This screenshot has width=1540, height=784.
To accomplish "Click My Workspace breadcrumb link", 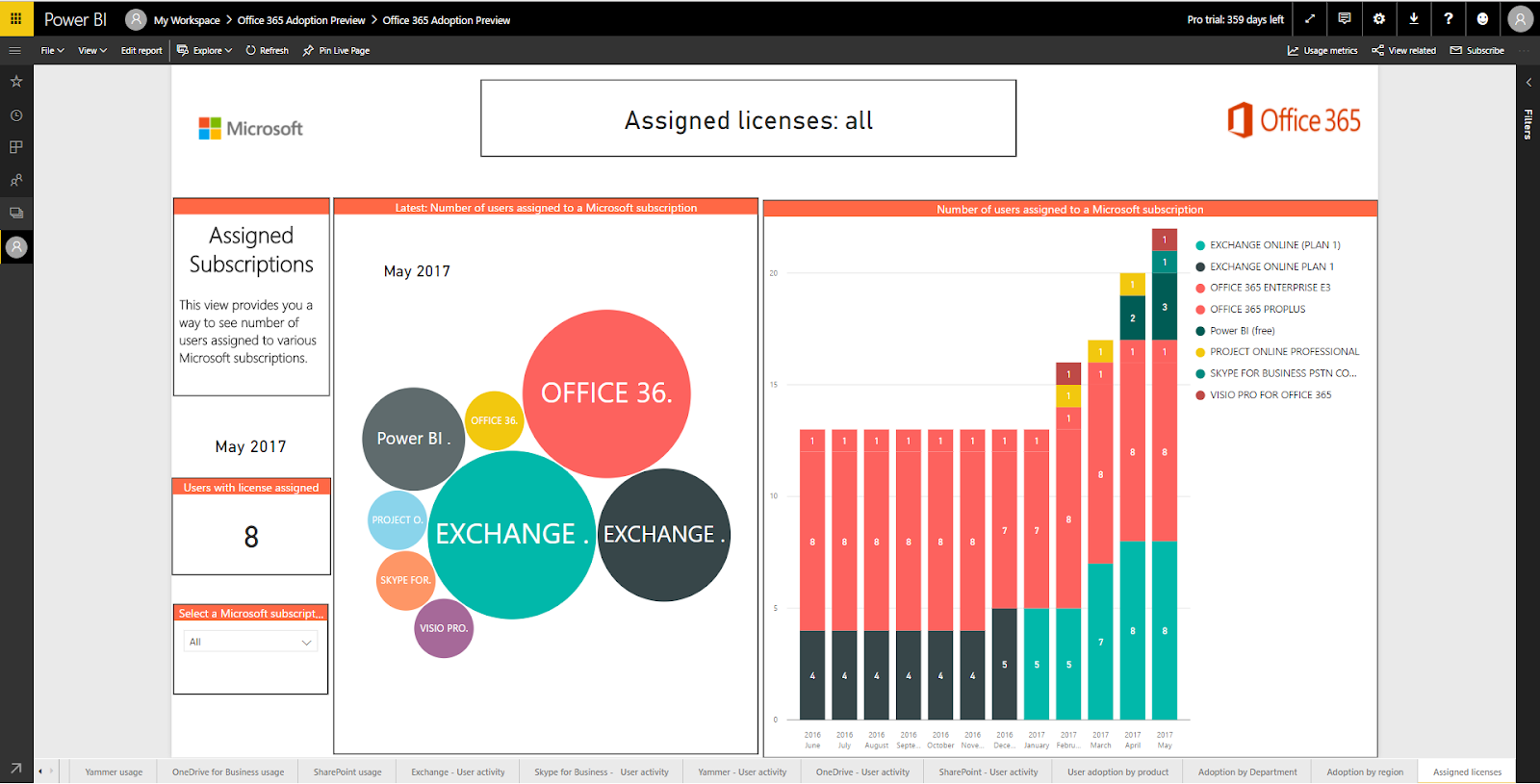I will (187, 19).
